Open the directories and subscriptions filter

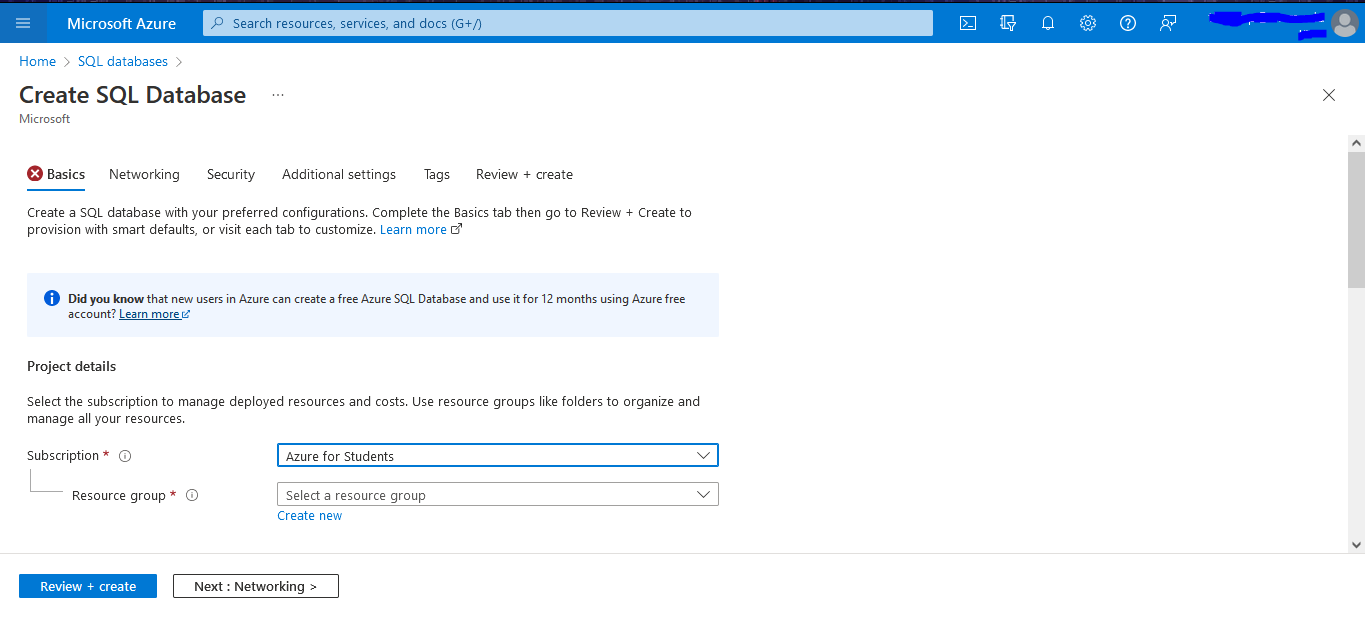pos(1007,23)
